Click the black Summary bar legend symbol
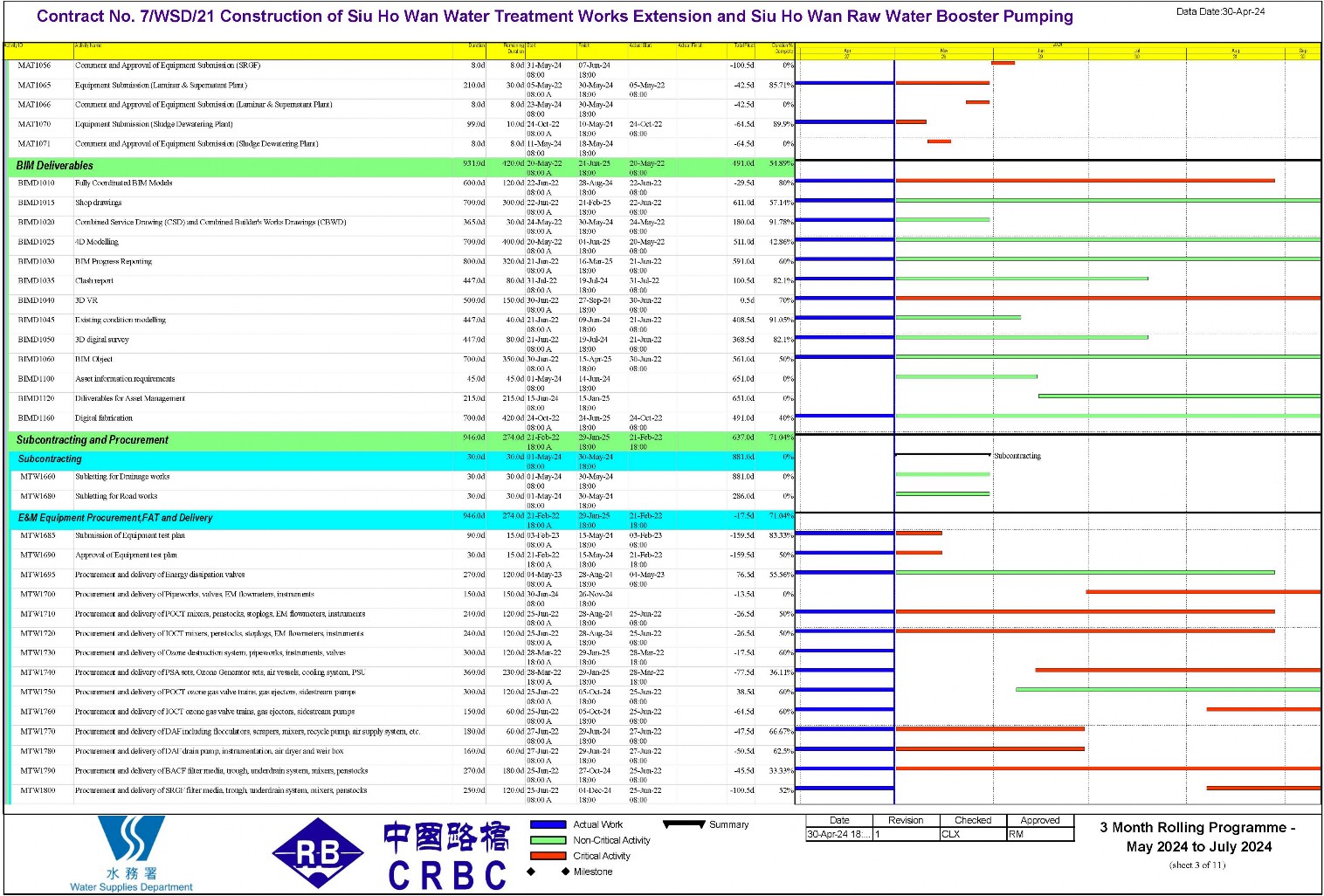This screenshot has width=1324, height=896. coord(684,824)
